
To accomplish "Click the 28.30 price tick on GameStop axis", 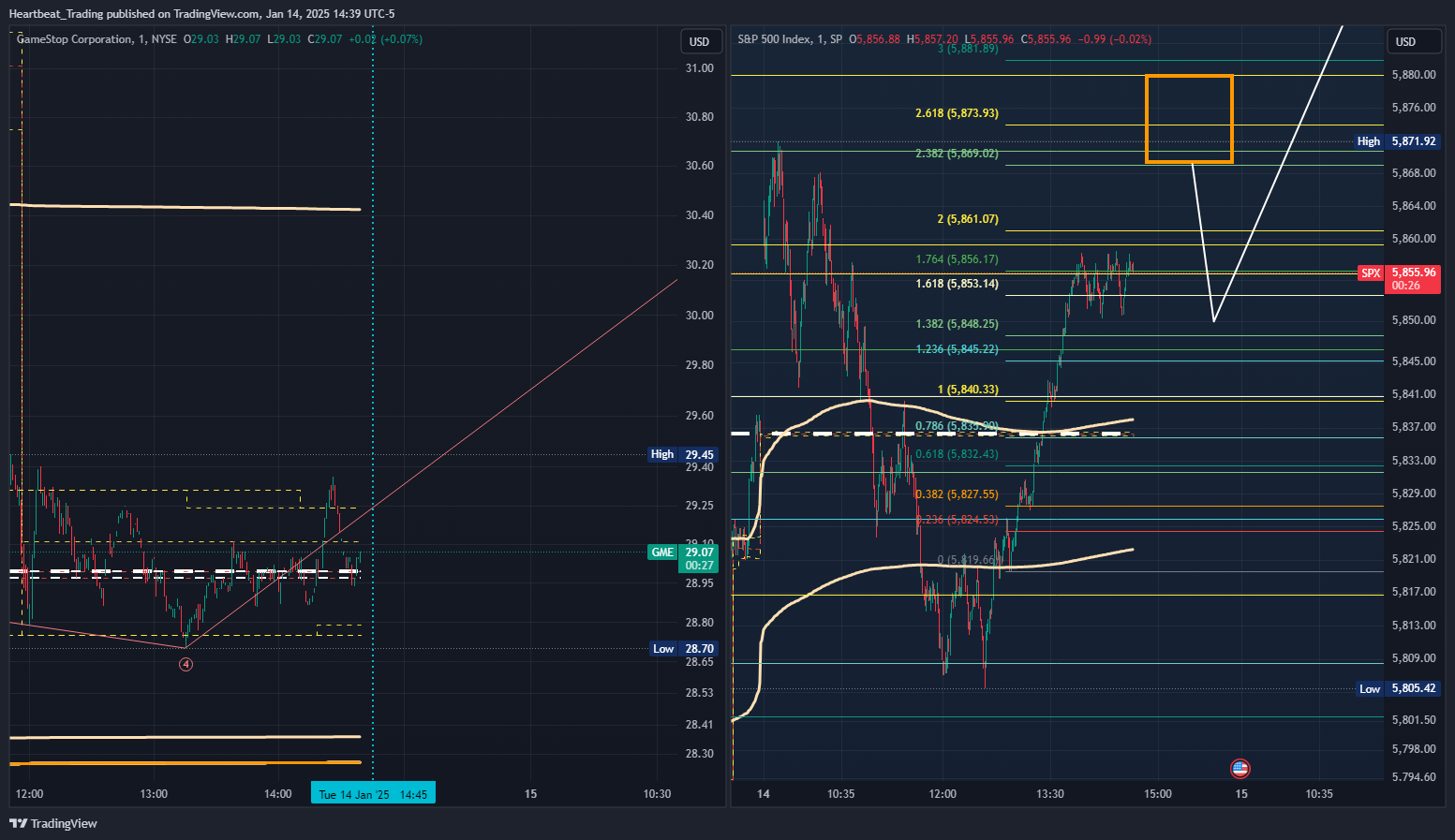I will pos(700,754).
